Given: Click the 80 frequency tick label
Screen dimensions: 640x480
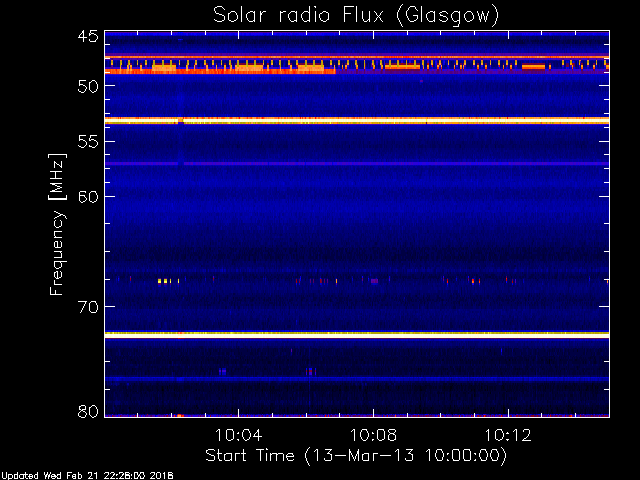Looking at the screenshot, I should point(88,411).
